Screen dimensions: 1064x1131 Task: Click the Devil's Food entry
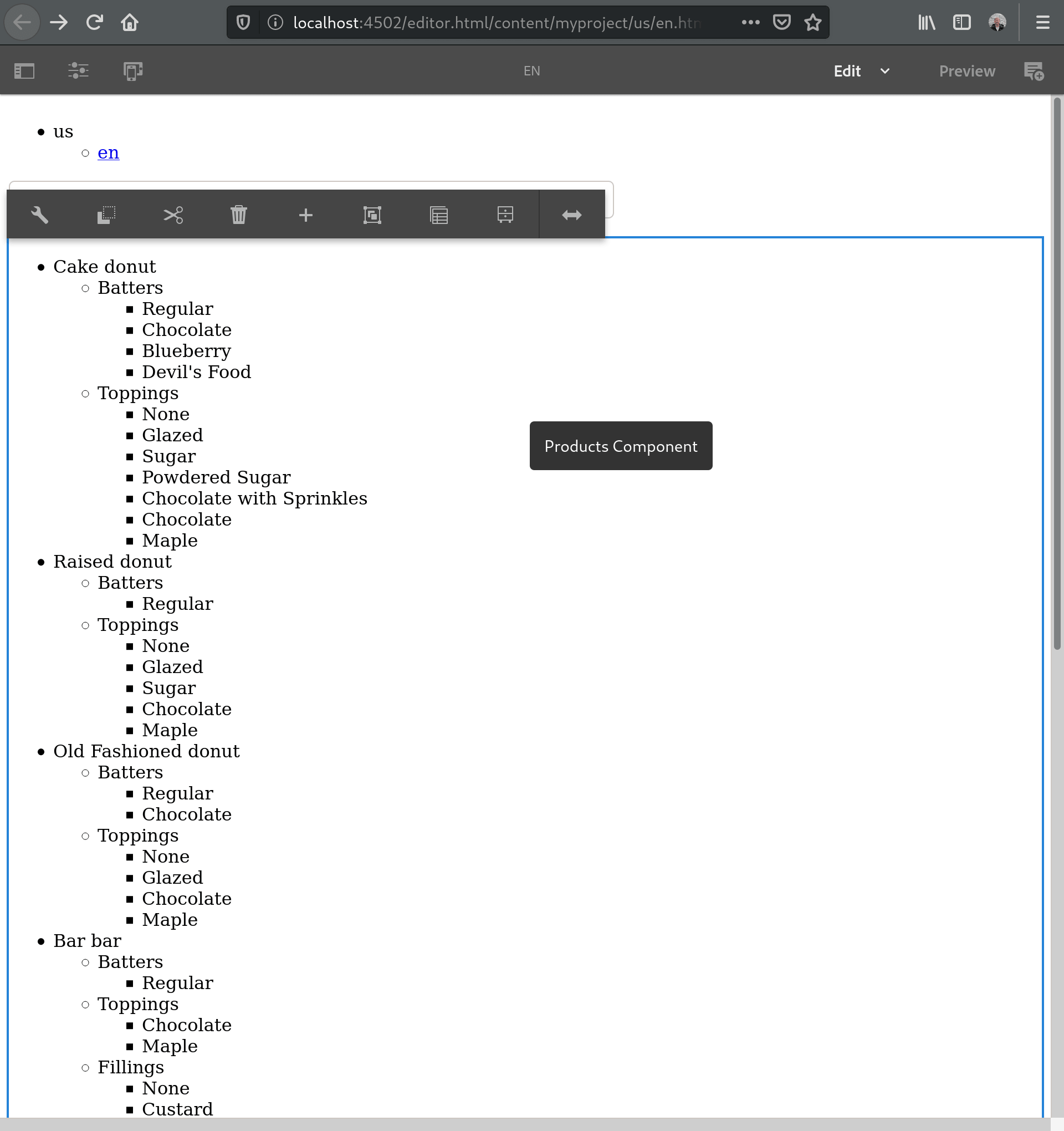point(197,372)
